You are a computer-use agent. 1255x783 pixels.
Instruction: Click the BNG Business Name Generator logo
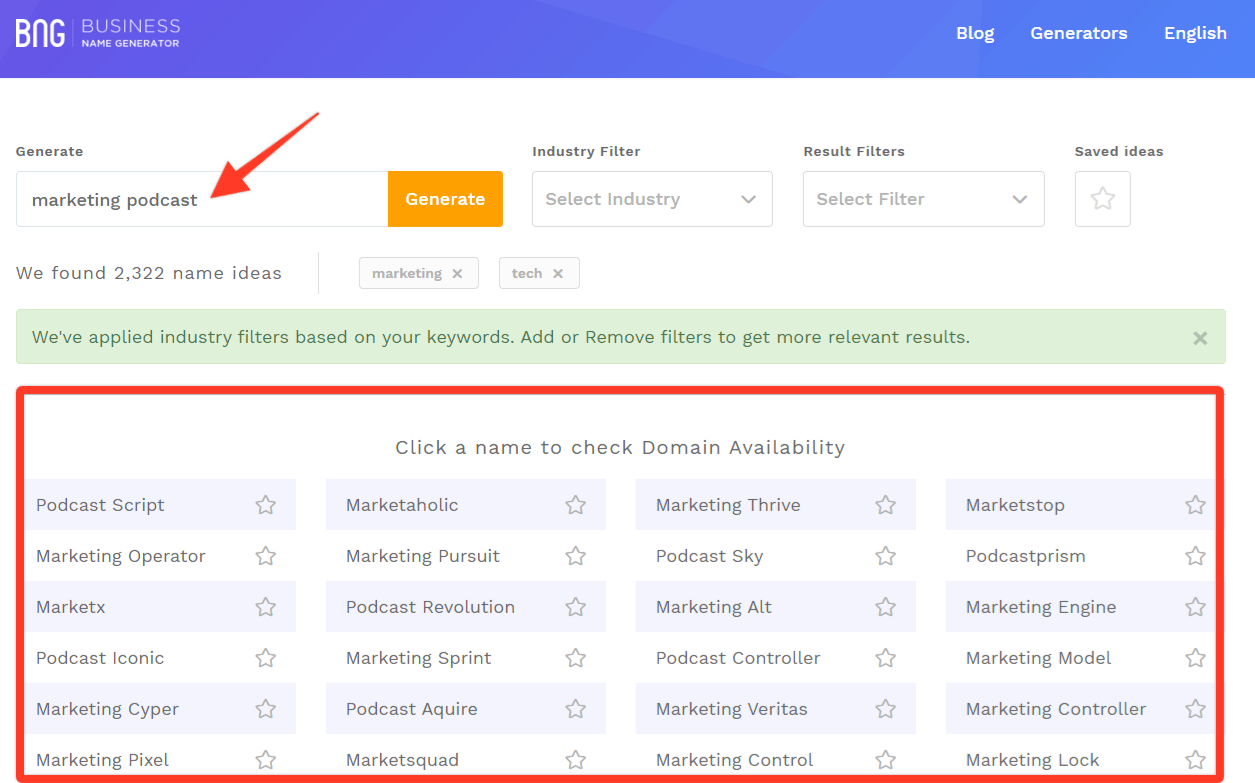pyautogui.click(x=98, y=33)
